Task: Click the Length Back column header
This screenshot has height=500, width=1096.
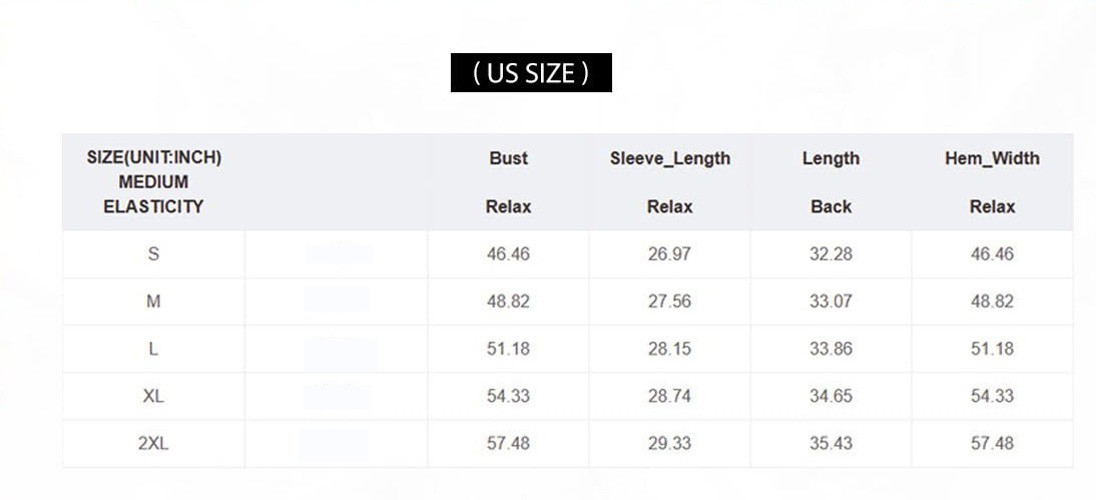Action: tap(831, 182)
